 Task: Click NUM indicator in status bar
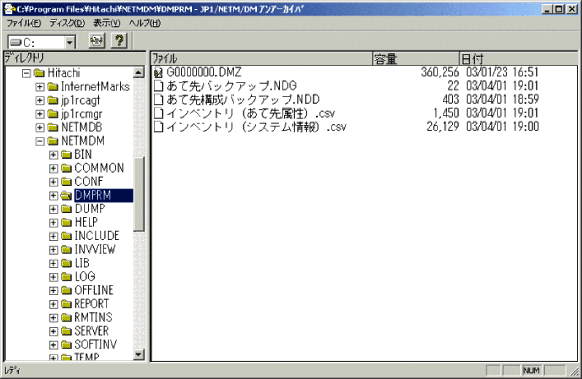[x=531, y=370]
